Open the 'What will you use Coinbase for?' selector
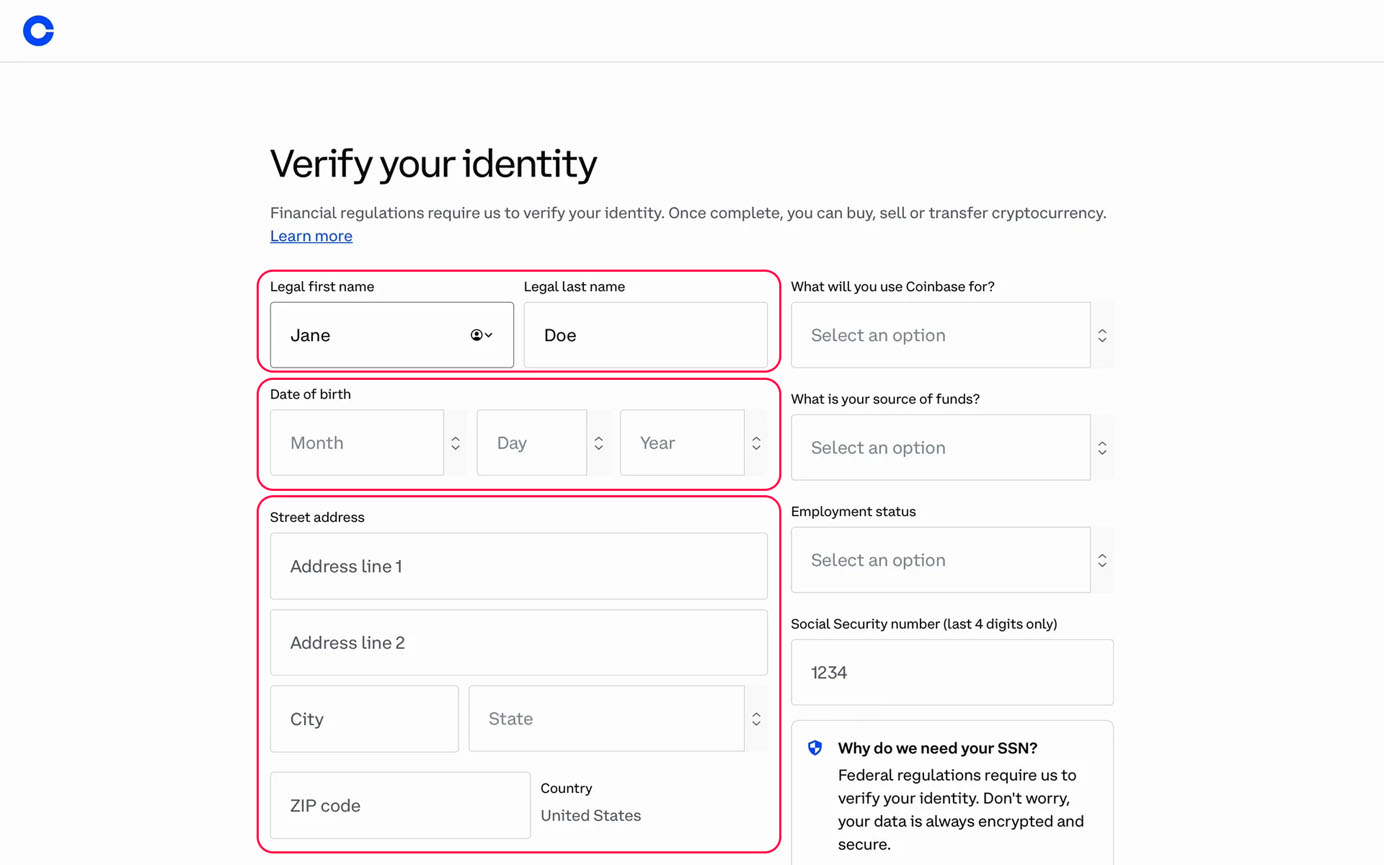1384x865 pixels. [940, 334]
